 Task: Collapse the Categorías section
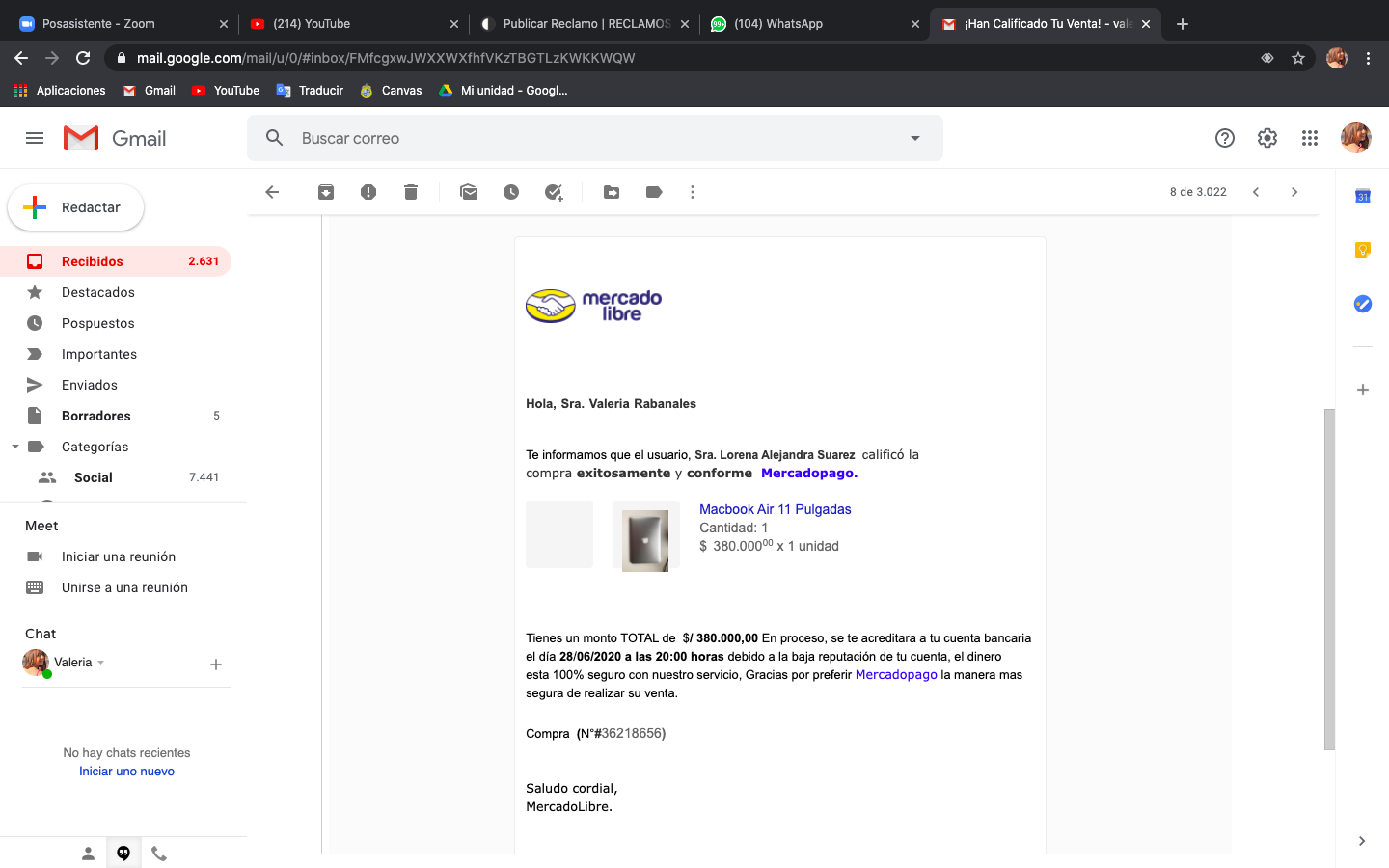coord(15,447)
